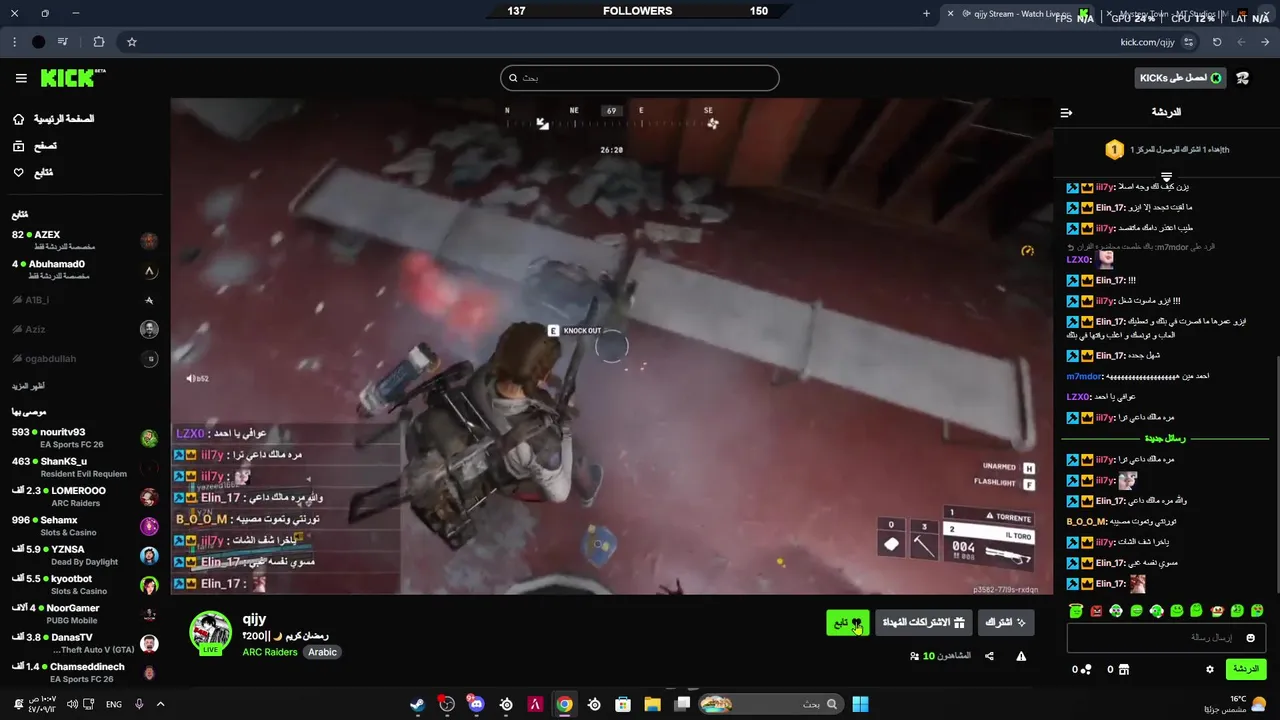The height and width of the screenshot is (720, 1280).
Task: Send chat with green Chat button
Action: (x=1245, y=669)
